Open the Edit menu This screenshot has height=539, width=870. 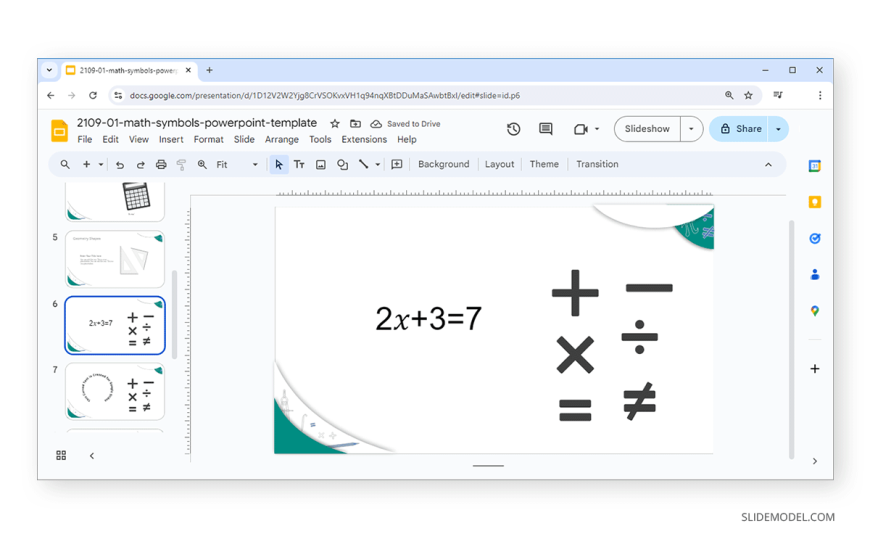pos(110,139)
